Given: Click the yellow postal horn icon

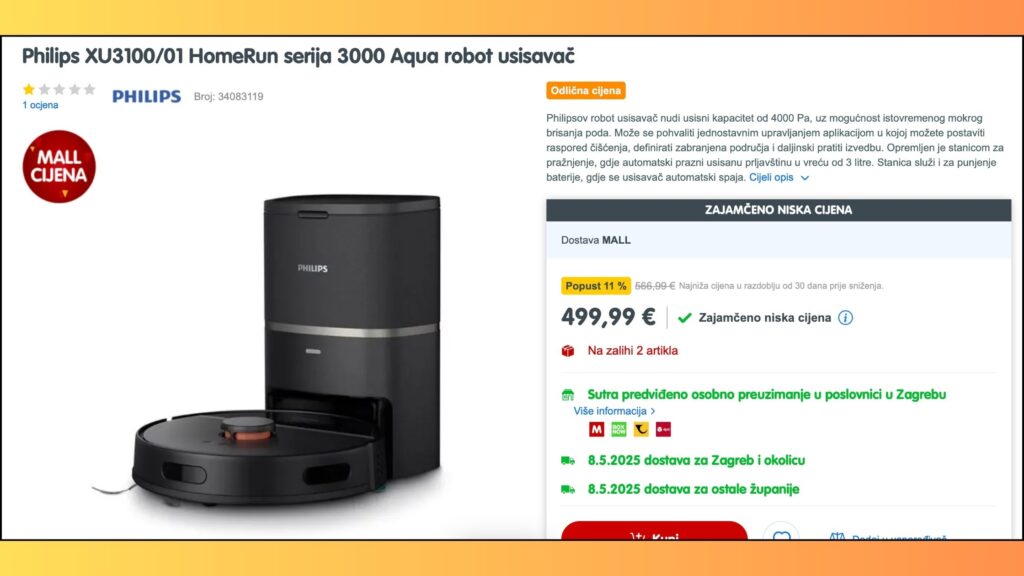Looking at the screenshot, I should click(x=641, y=429).
